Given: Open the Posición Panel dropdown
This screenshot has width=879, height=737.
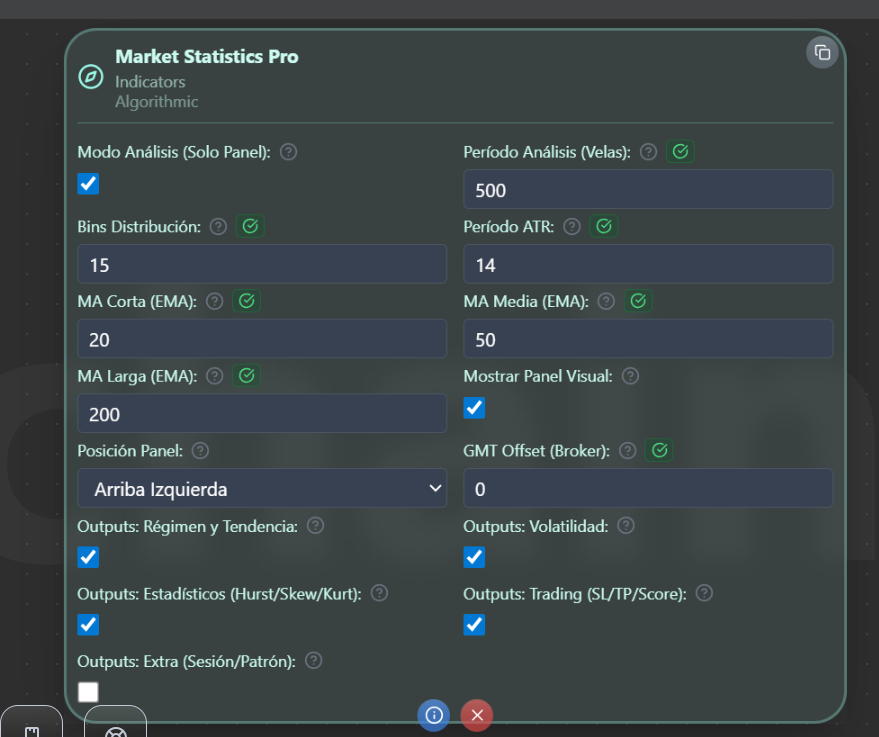Looking at the screenshot, I should 262,489.
